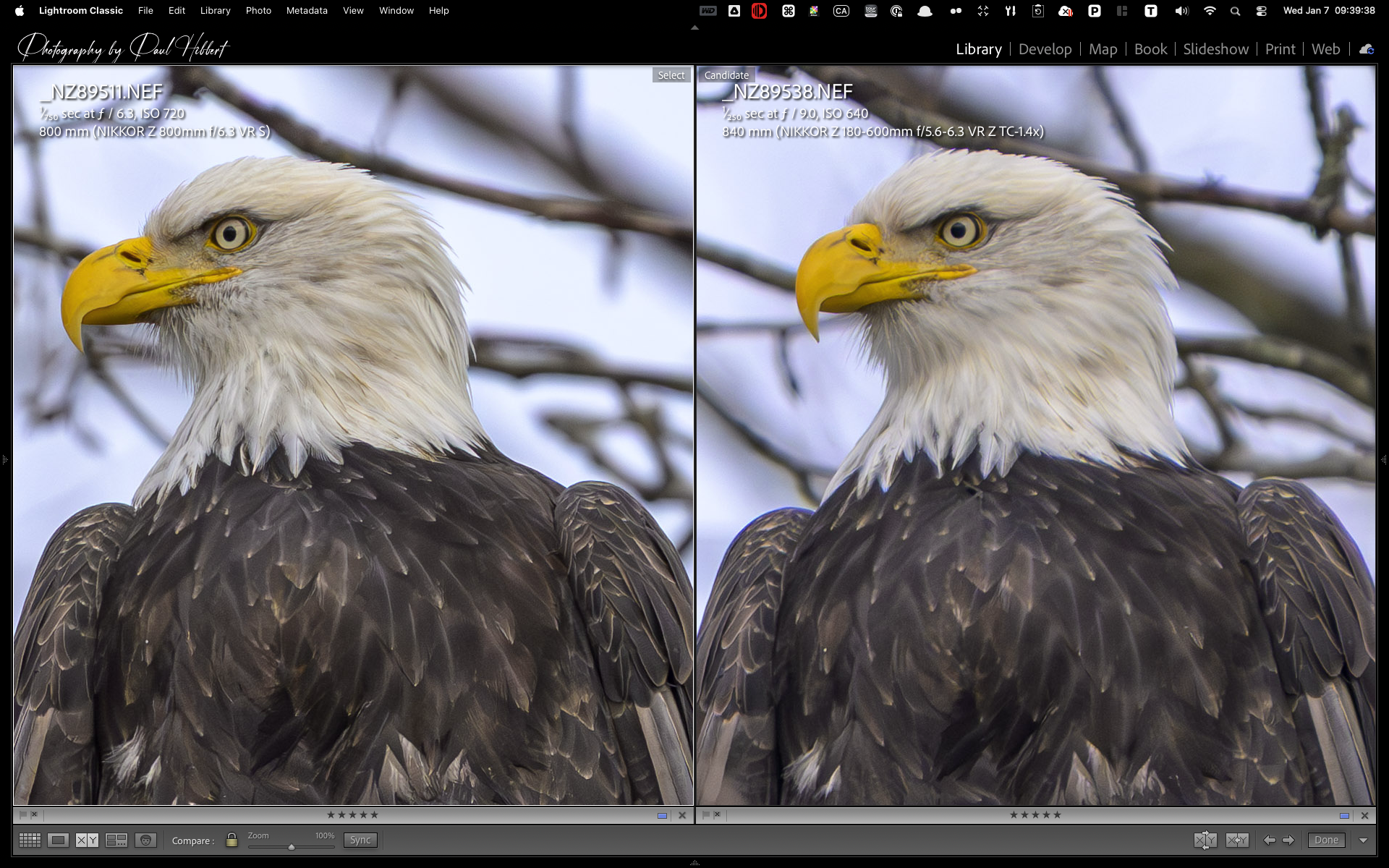This screenshot has width=1389, height=868.
Task: Click a star to rate the Candidate image
Action: click(x=1036, y=814)
